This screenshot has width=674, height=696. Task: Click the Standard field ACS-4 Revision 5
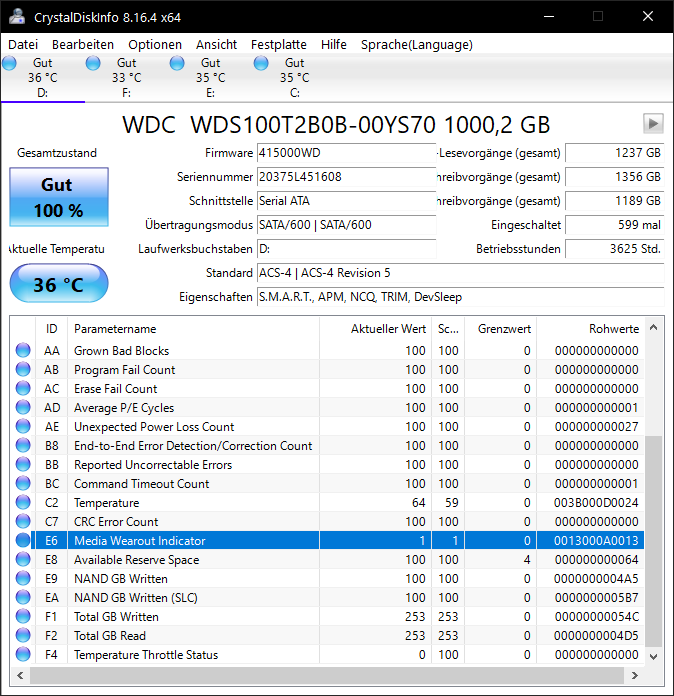point(460,273)
